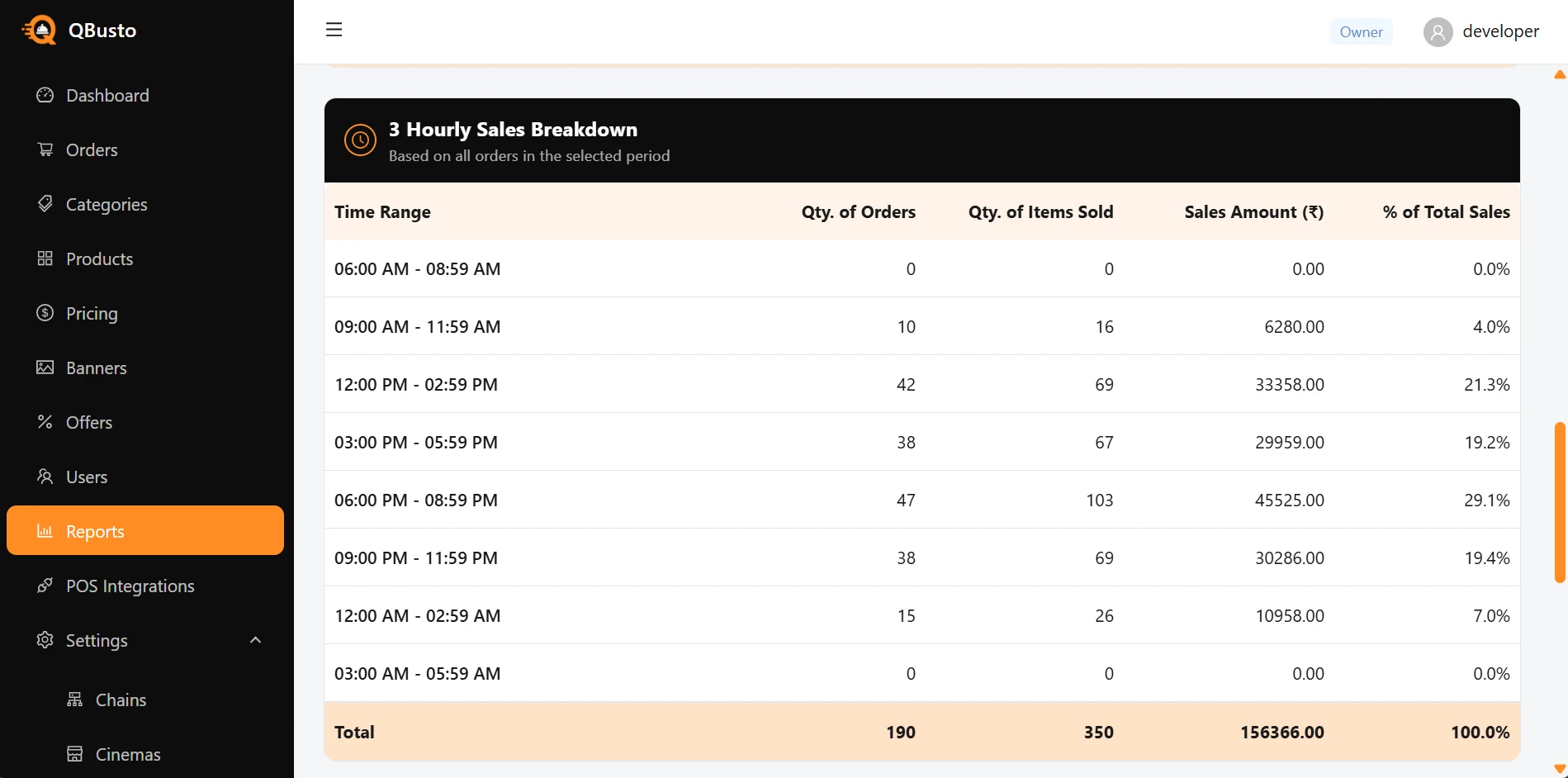The height and width of the screenshot is (778, 1568).
Task: Click the Categories tag icon
Action: pos(45,204)
